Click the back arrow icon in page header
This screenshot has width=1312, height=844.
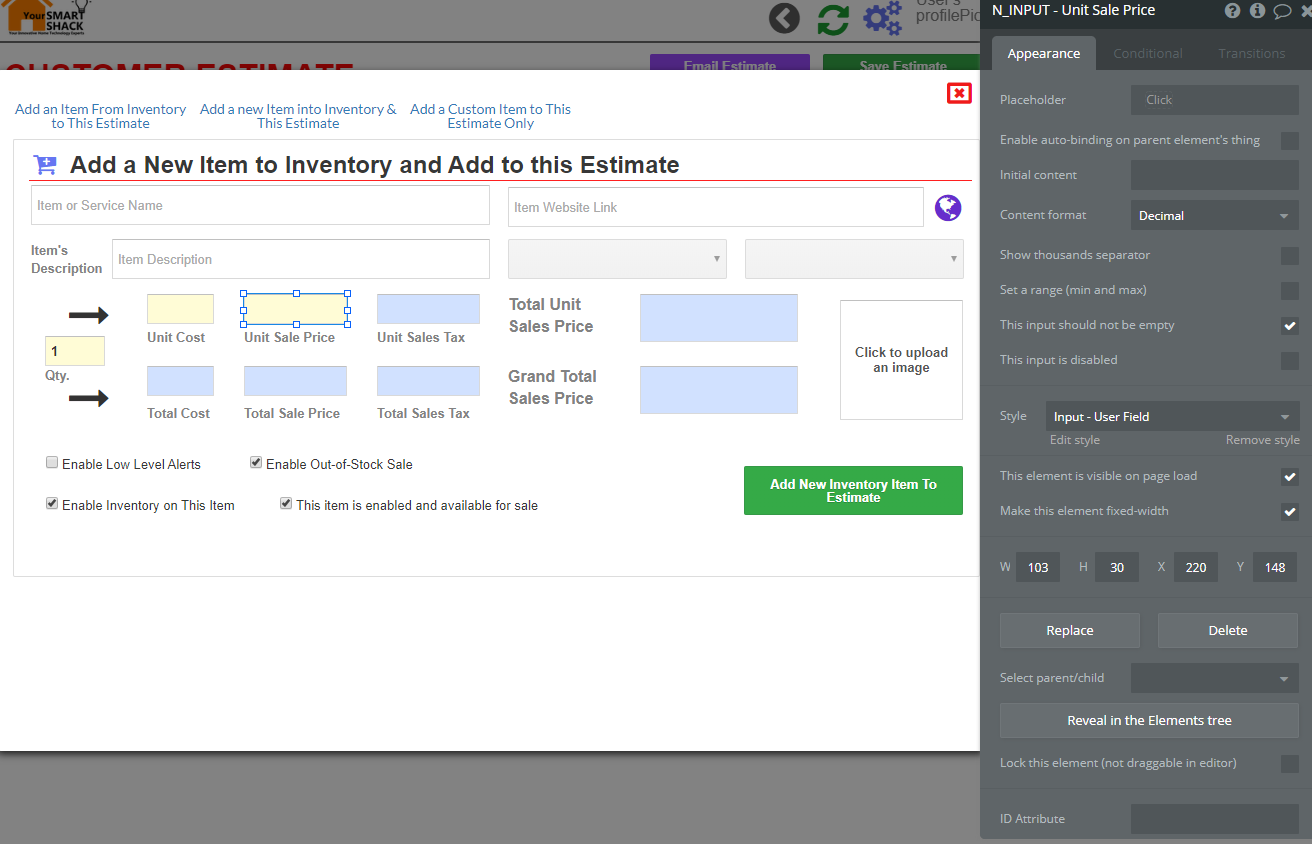784,19
